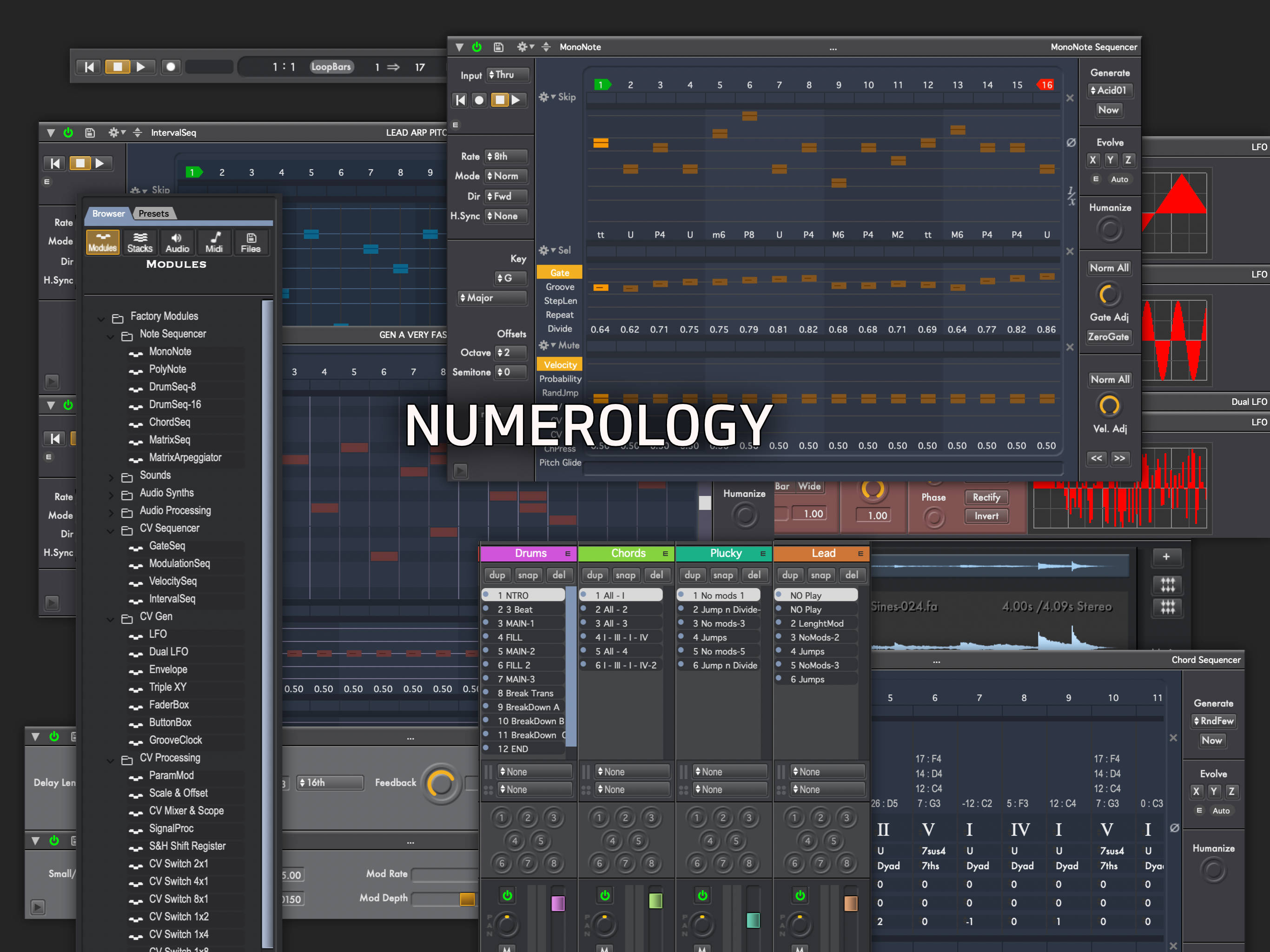Click MonoNote shift left << button
The width and height of the screenshot is (1270, 952).
(x=1097, y=458)
